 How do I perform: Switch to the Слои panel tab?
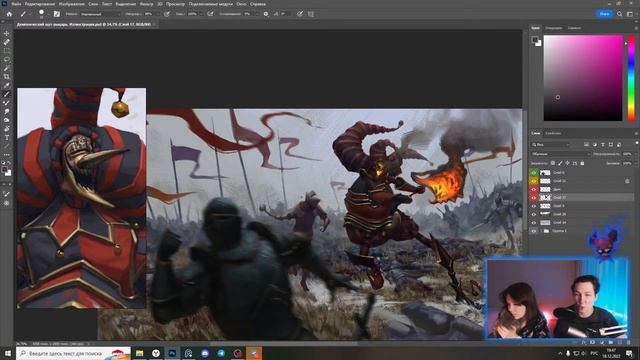pyautogui.click(x=536, y=133)
